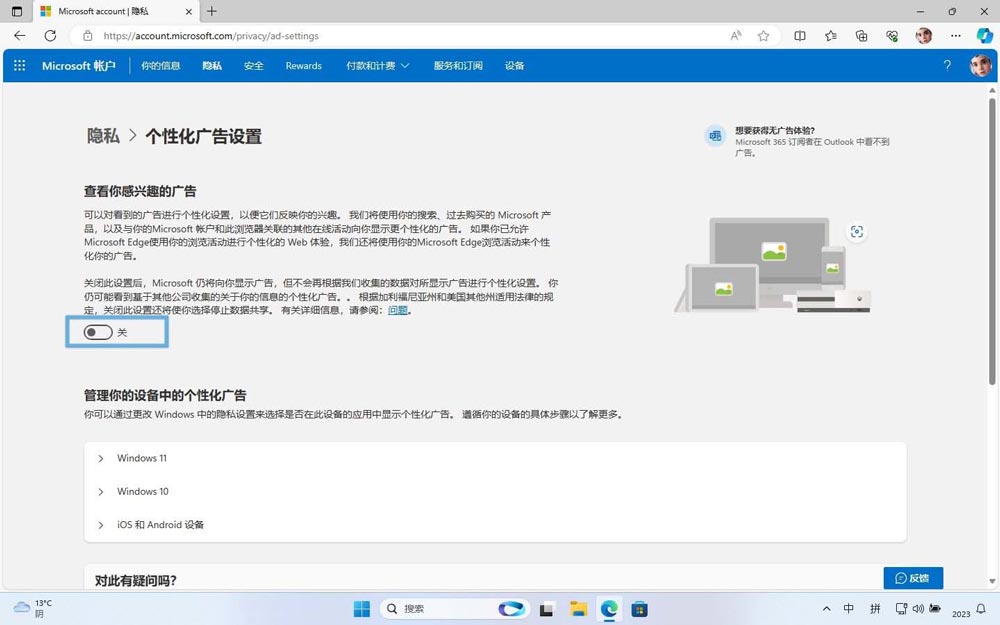Launch File Explorer from the taskbar
The image size is (1000, 625).
click(x=577, y=608)
